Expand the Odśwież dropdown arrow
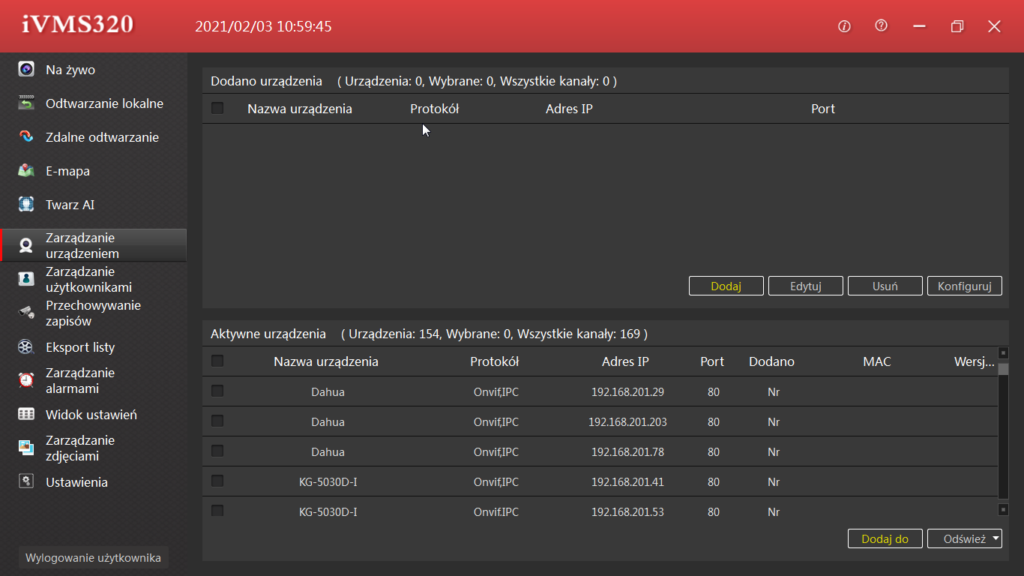This screenshot has height=576, width=1024. coord(996,539)
